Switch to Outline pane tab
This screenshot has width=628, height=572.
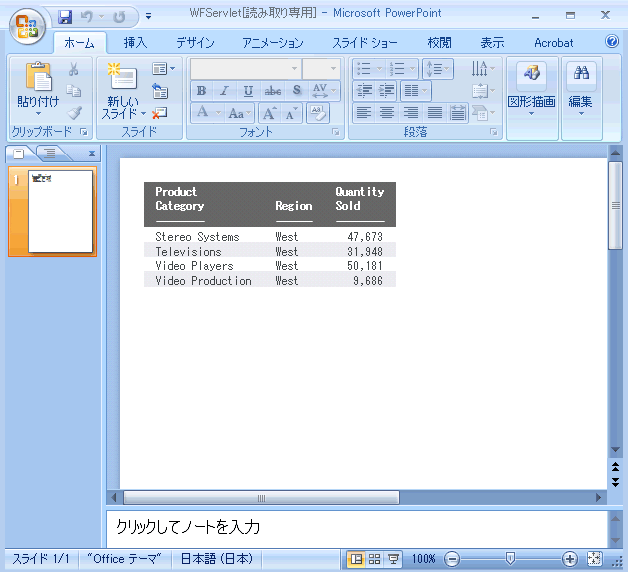click(x=50, y=153)
